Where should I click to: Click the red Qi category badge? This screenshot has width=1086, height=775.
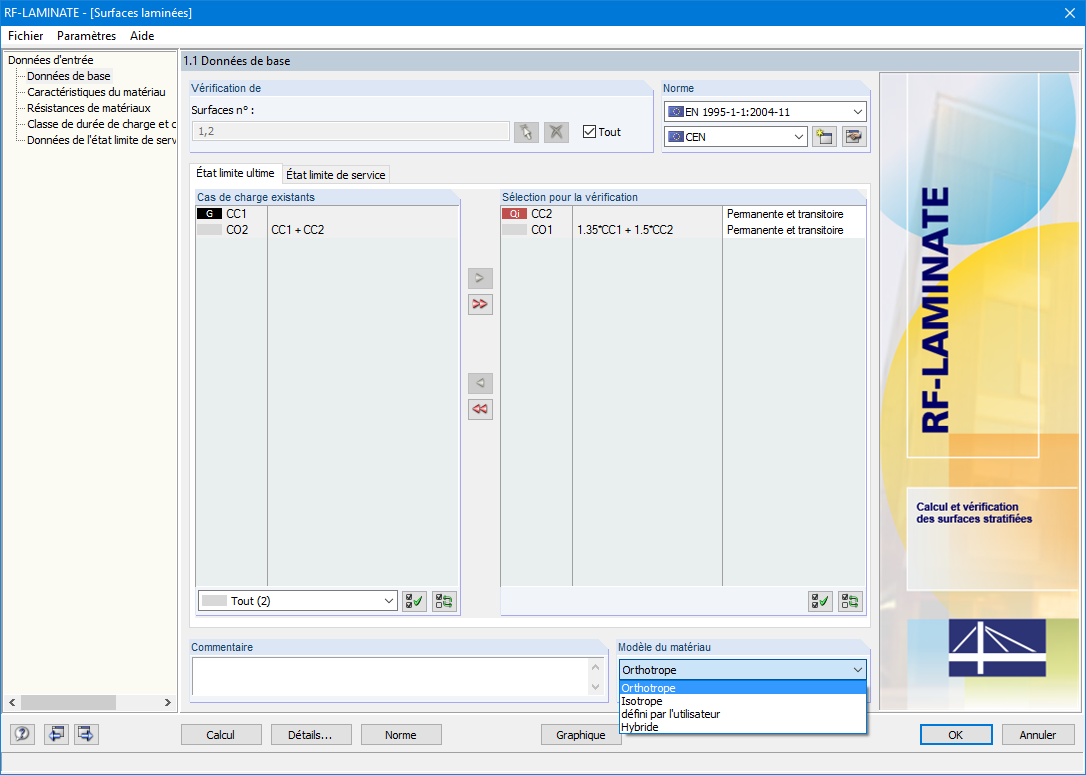(514, 214)
